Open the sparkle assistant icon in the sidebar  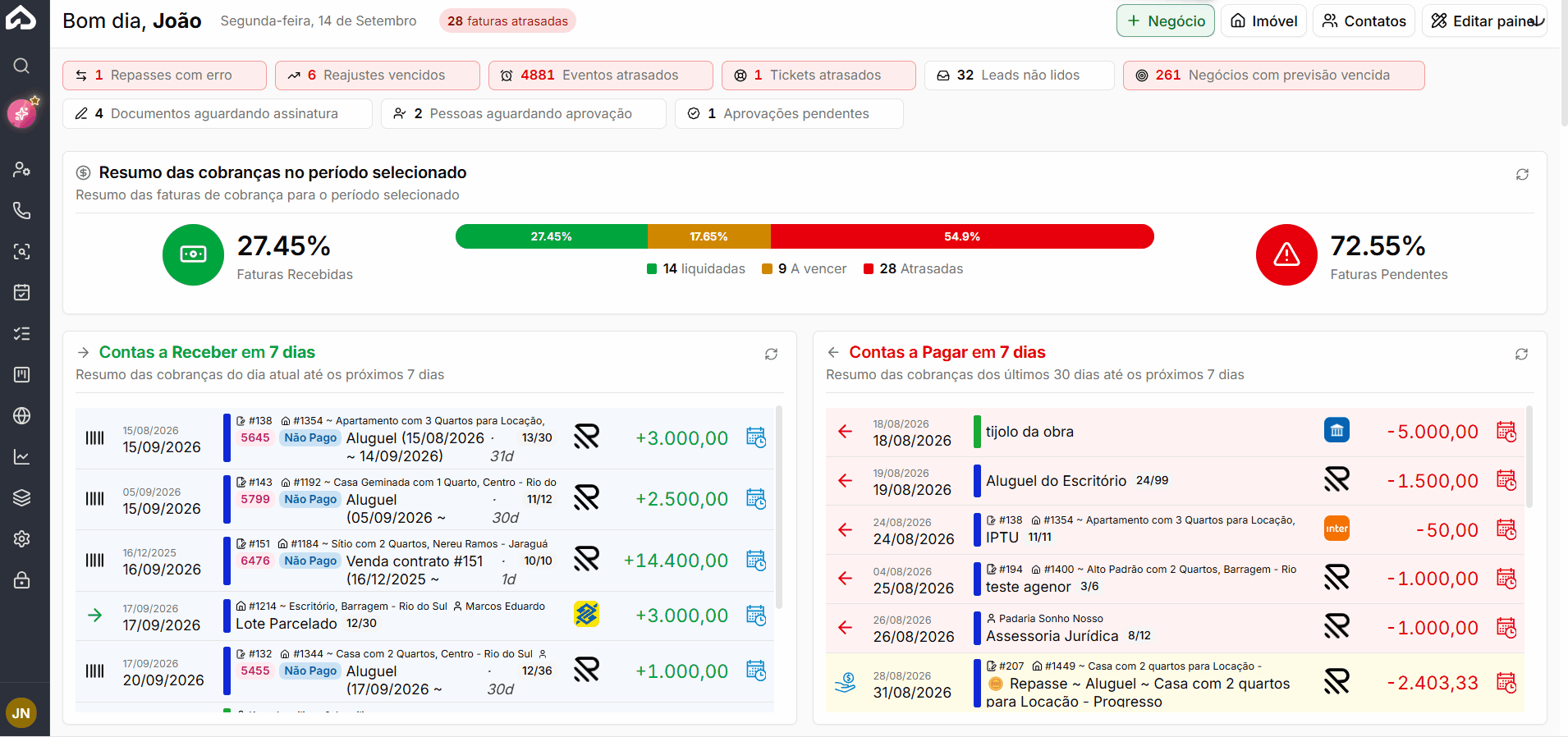click(22, 113)
